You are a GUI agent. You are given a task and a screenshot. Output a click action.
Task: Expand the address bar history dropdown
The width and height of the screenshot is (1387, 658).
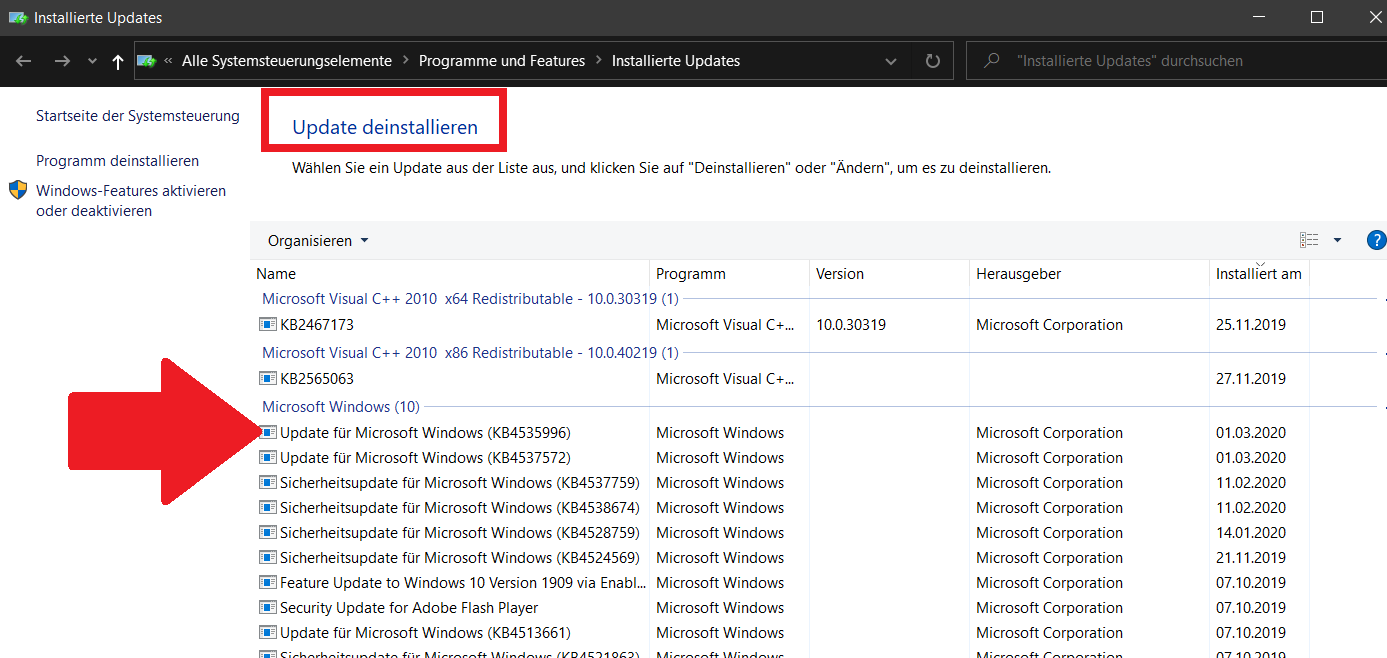point(891,61)
